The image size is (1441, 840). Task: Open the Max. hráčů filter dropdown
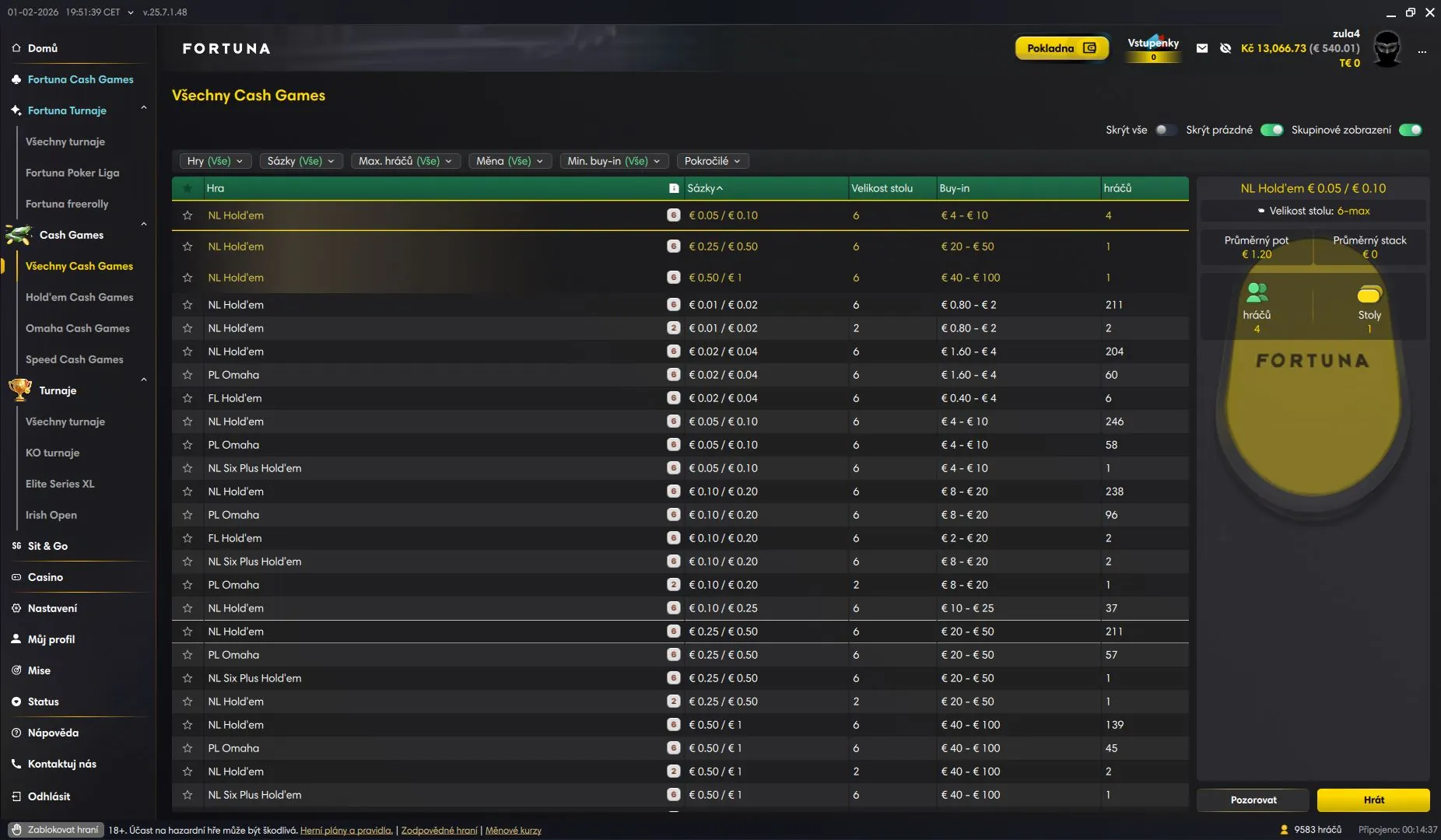point(405,161)
